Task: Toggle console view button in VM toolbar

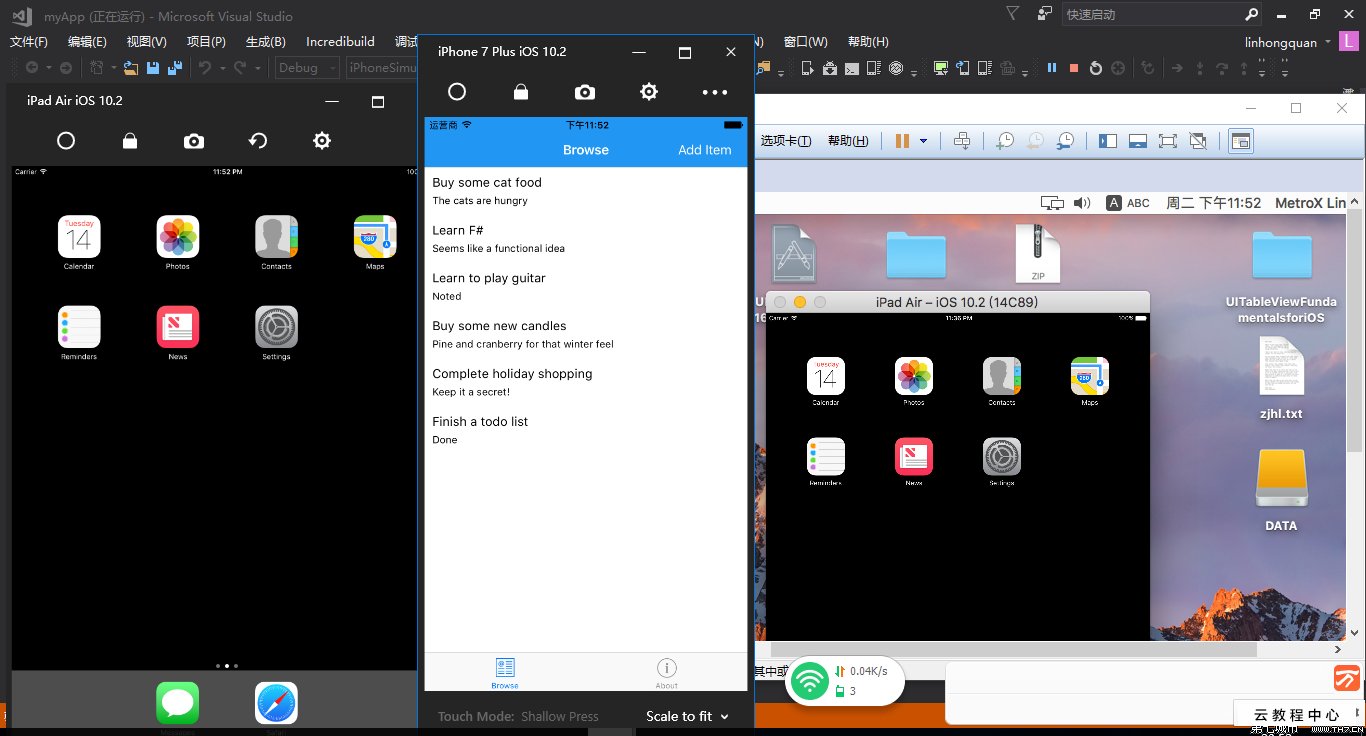Action: coord(1240,141)
